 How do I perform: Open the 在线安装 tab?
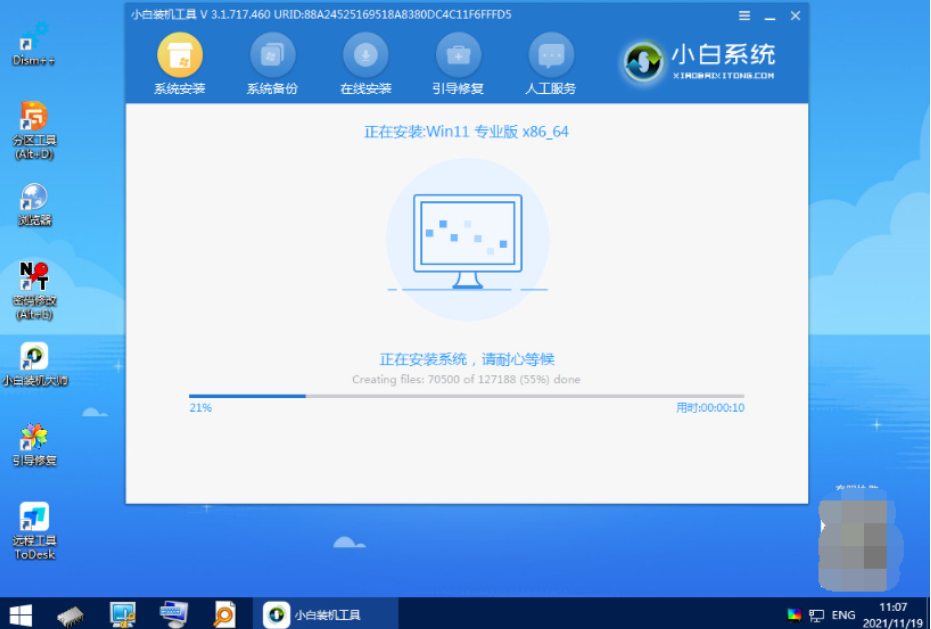pos(365,64)
